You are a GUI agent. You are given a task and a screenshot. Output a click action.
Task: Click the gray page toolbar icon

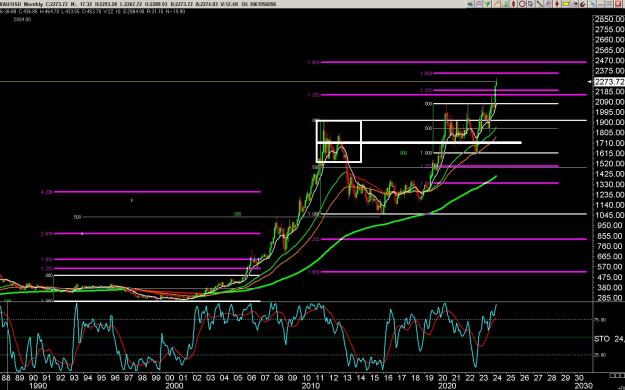[531, 4]
